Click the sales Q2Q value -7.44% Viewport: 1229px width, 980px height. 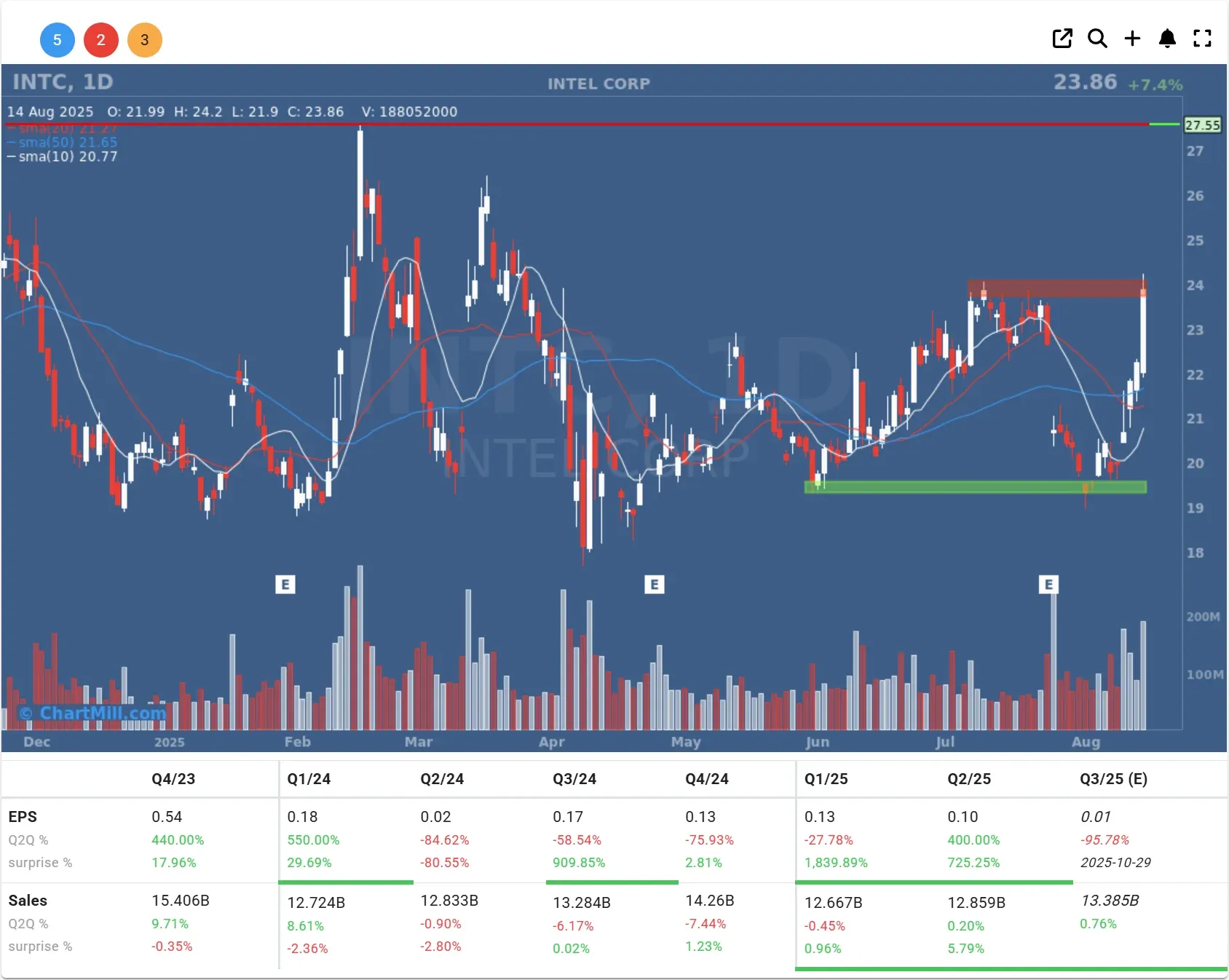pos(706,923)
